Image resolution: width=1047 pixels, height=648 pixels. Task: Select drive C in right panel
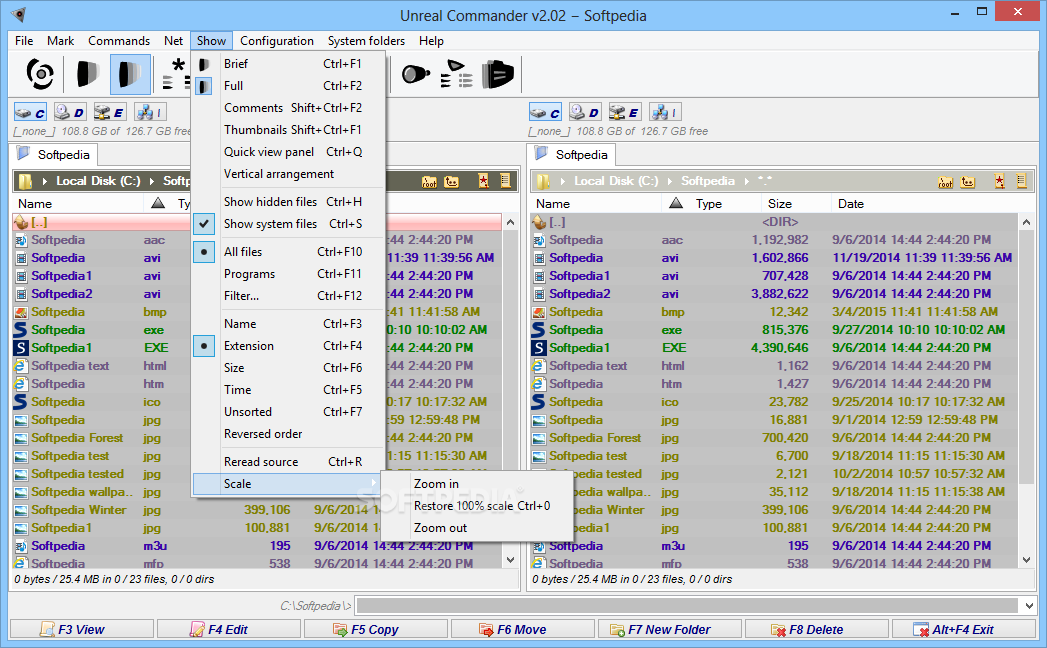tap(545, 112)
